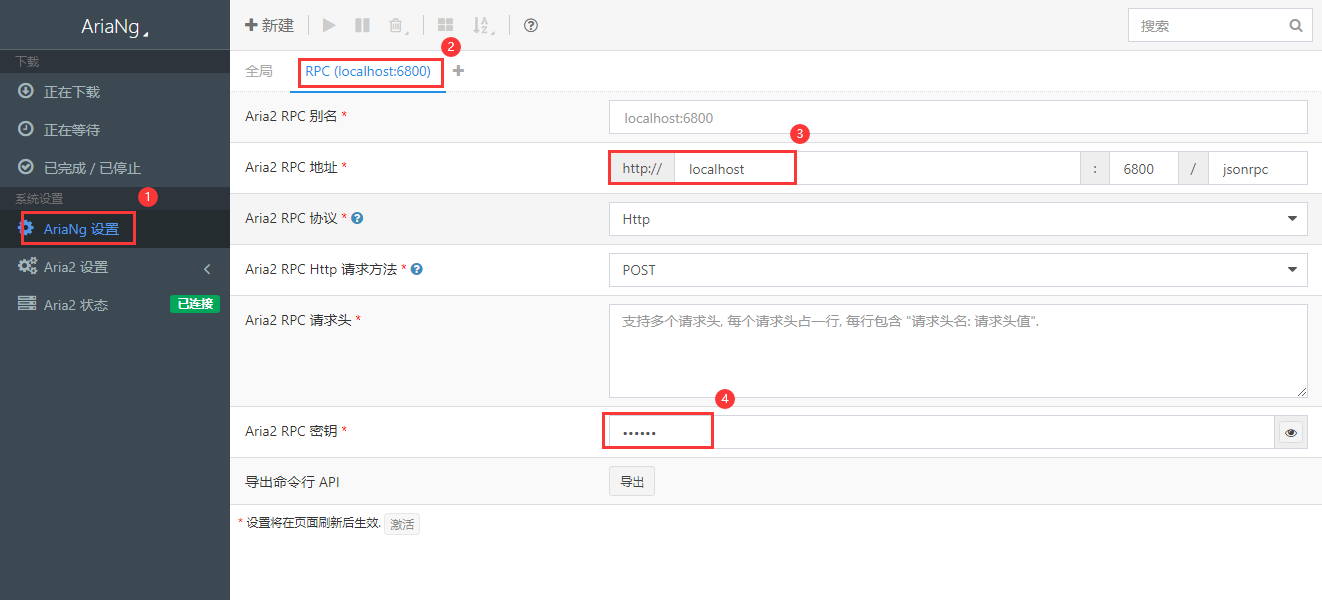Click the RPC port 6800 field
This screenshot has height=600, width=1322.
click(1144, 169)
